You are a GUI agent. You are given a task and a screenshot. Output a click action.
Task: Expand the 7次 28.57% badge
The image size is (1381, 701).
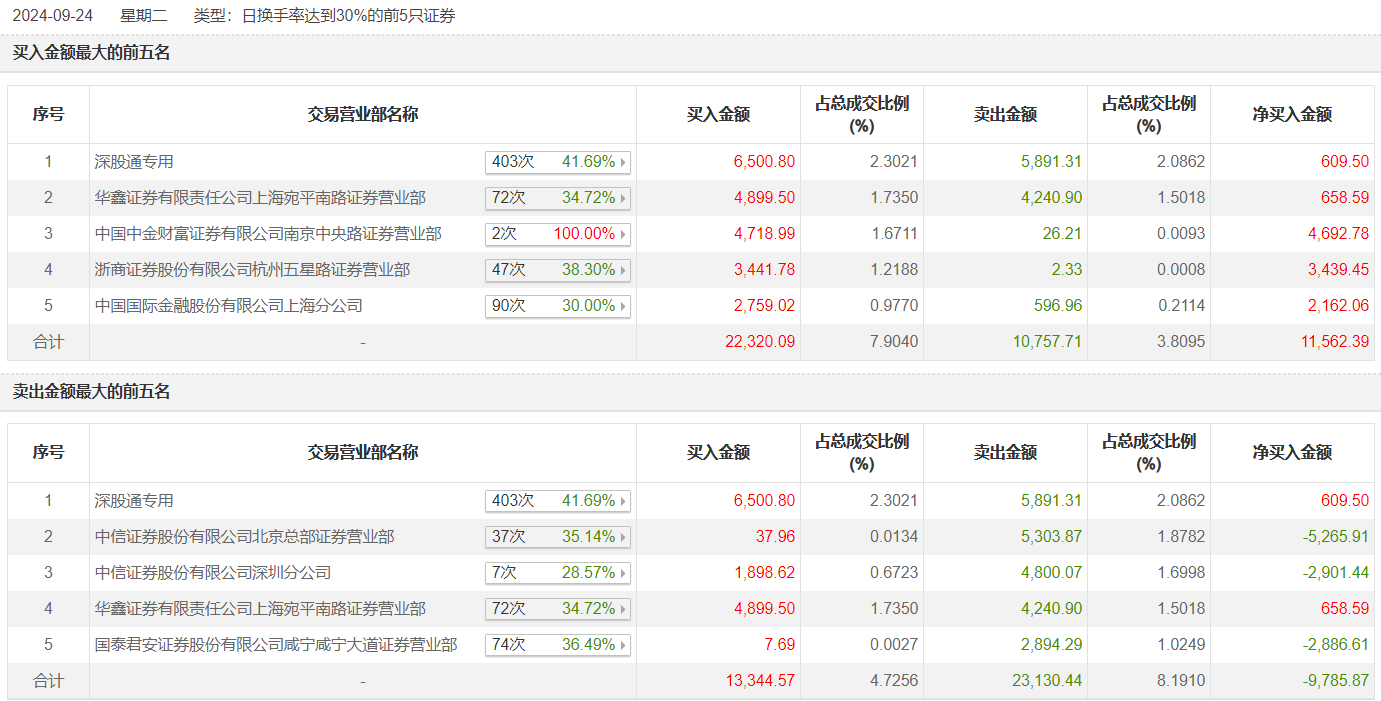(x=624, y=573)
